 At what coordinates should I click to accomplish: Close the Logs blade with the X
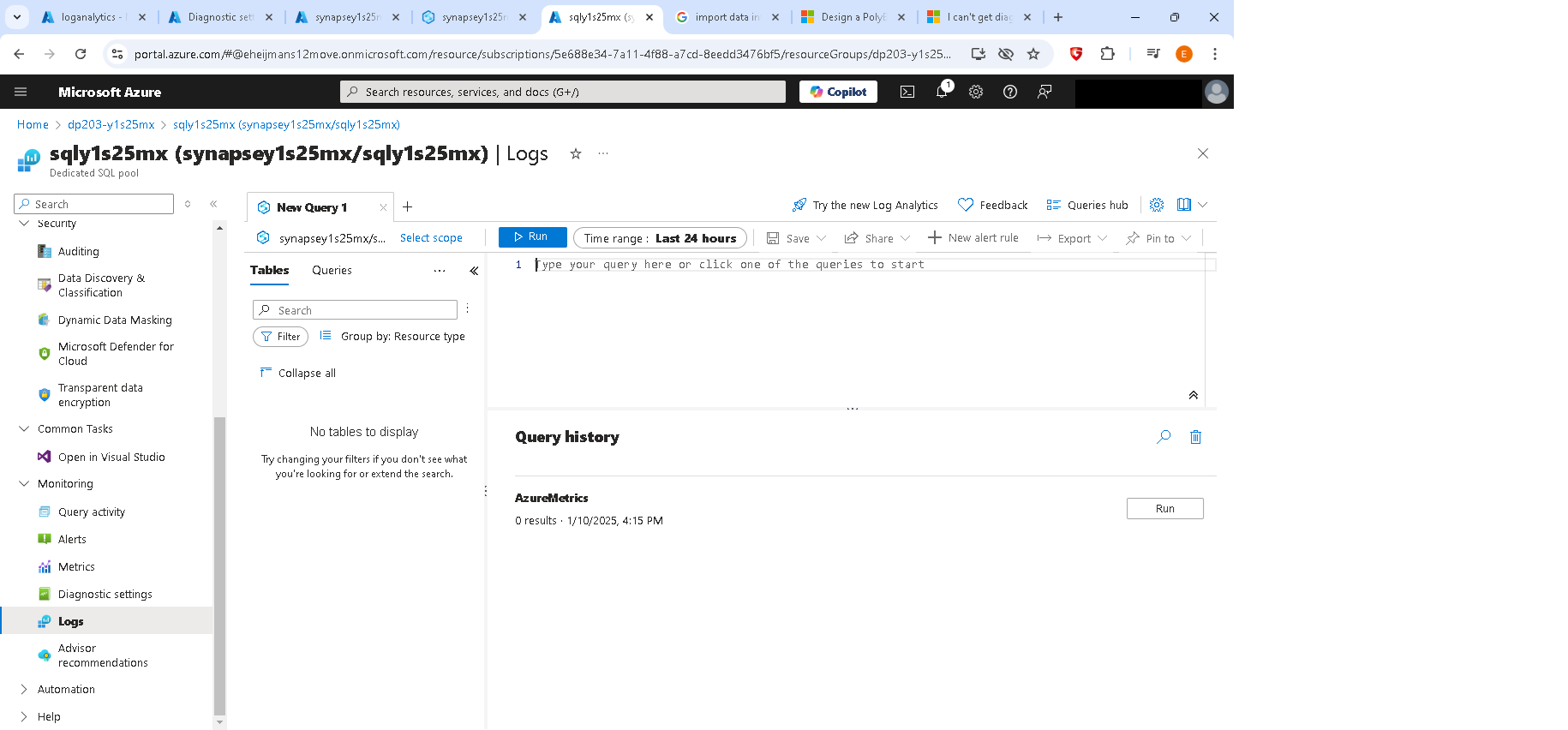(x=1203, y=153)
